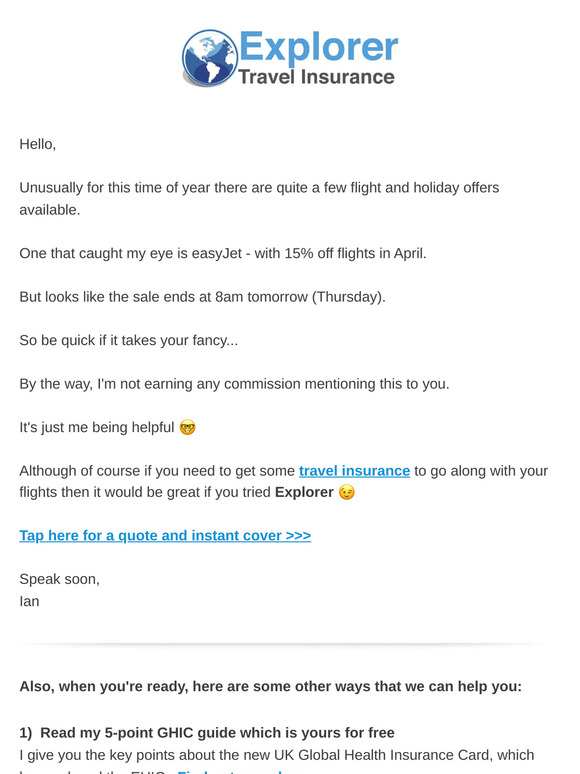Click the 'Unusually for this time of year' paragraph

point(259,198)
